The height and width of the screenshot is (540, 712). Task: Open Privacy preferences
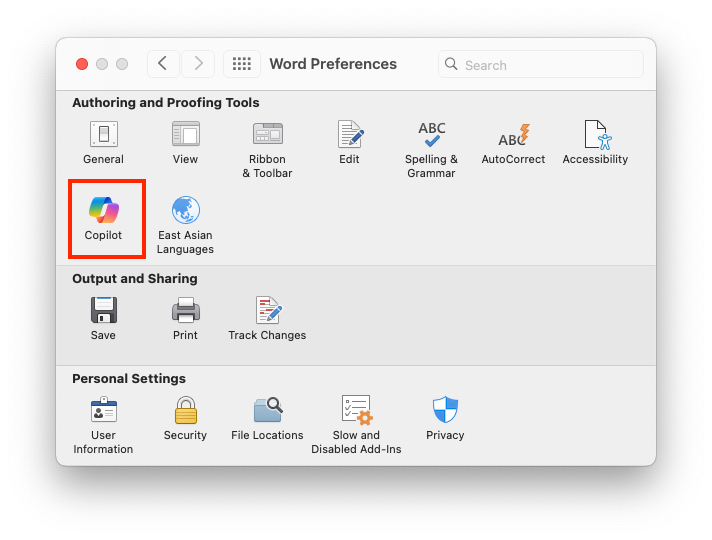[445, 411]
